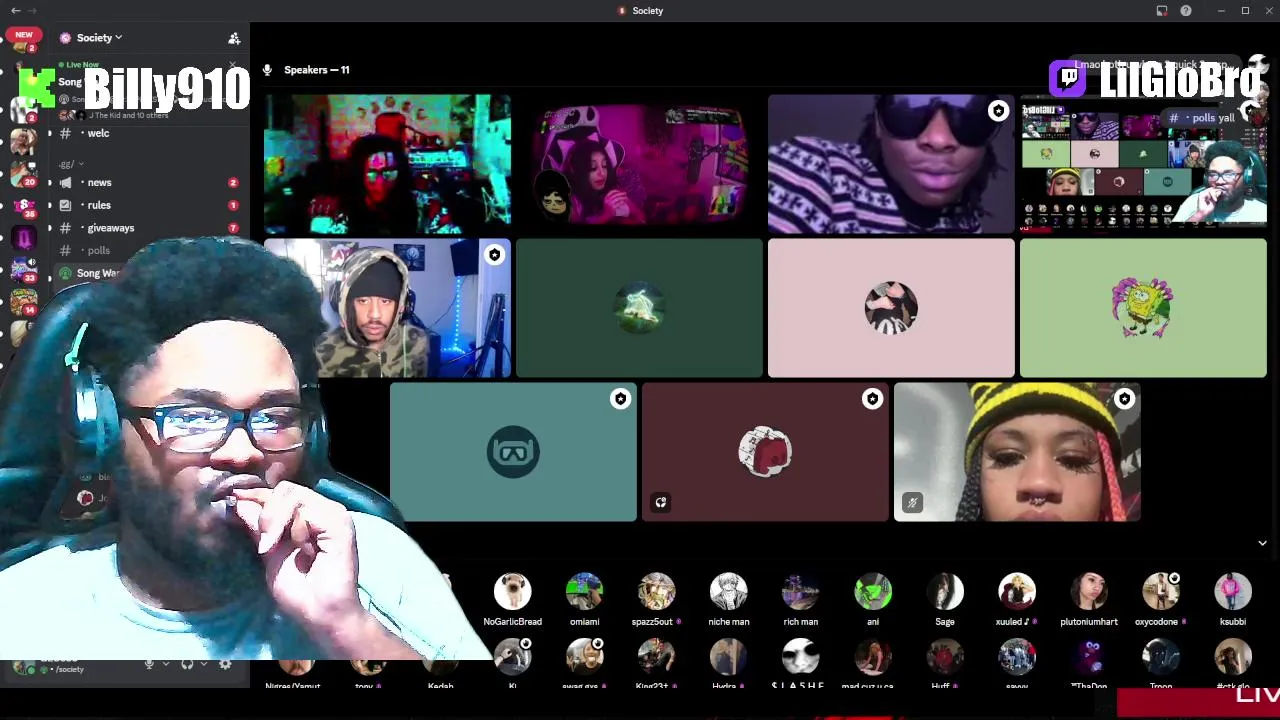This screenshot has height=720, width=1280.
Task: Click muted mic icon on beanie tile
Action: coord(912,503)
